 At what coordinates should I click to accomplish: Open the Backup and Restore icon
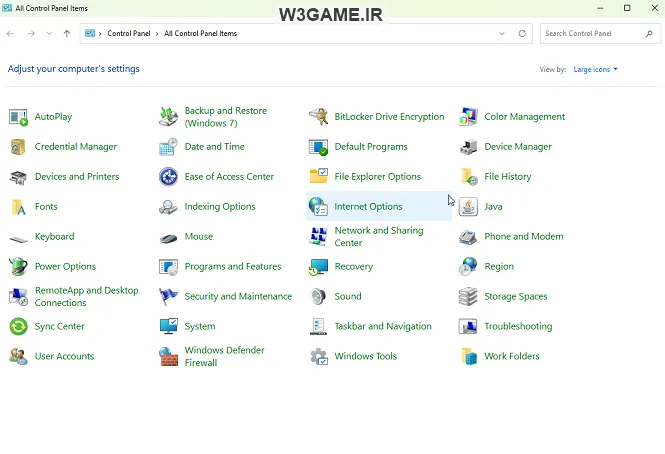click(x=168, y=117)
